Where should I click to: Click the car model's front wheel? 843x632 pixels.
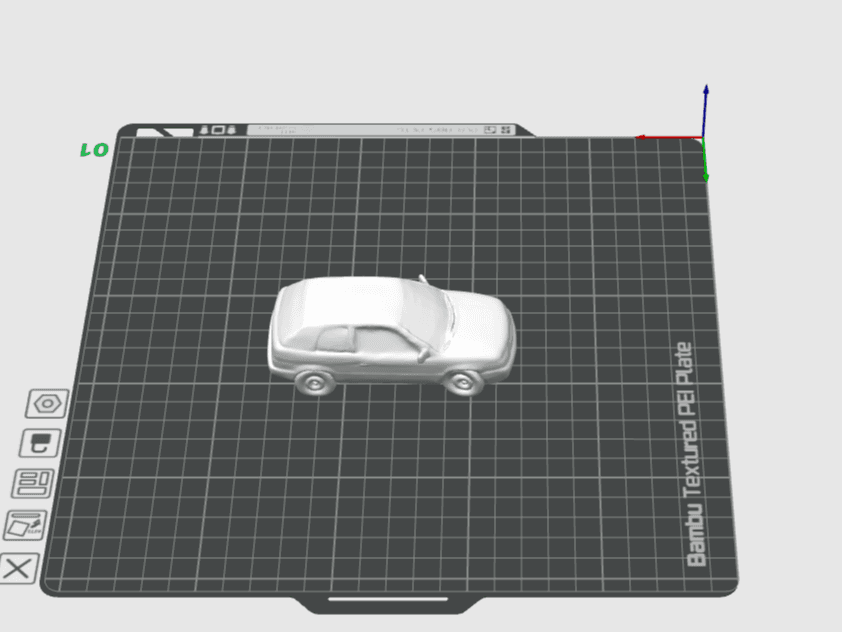click(462, 382)
